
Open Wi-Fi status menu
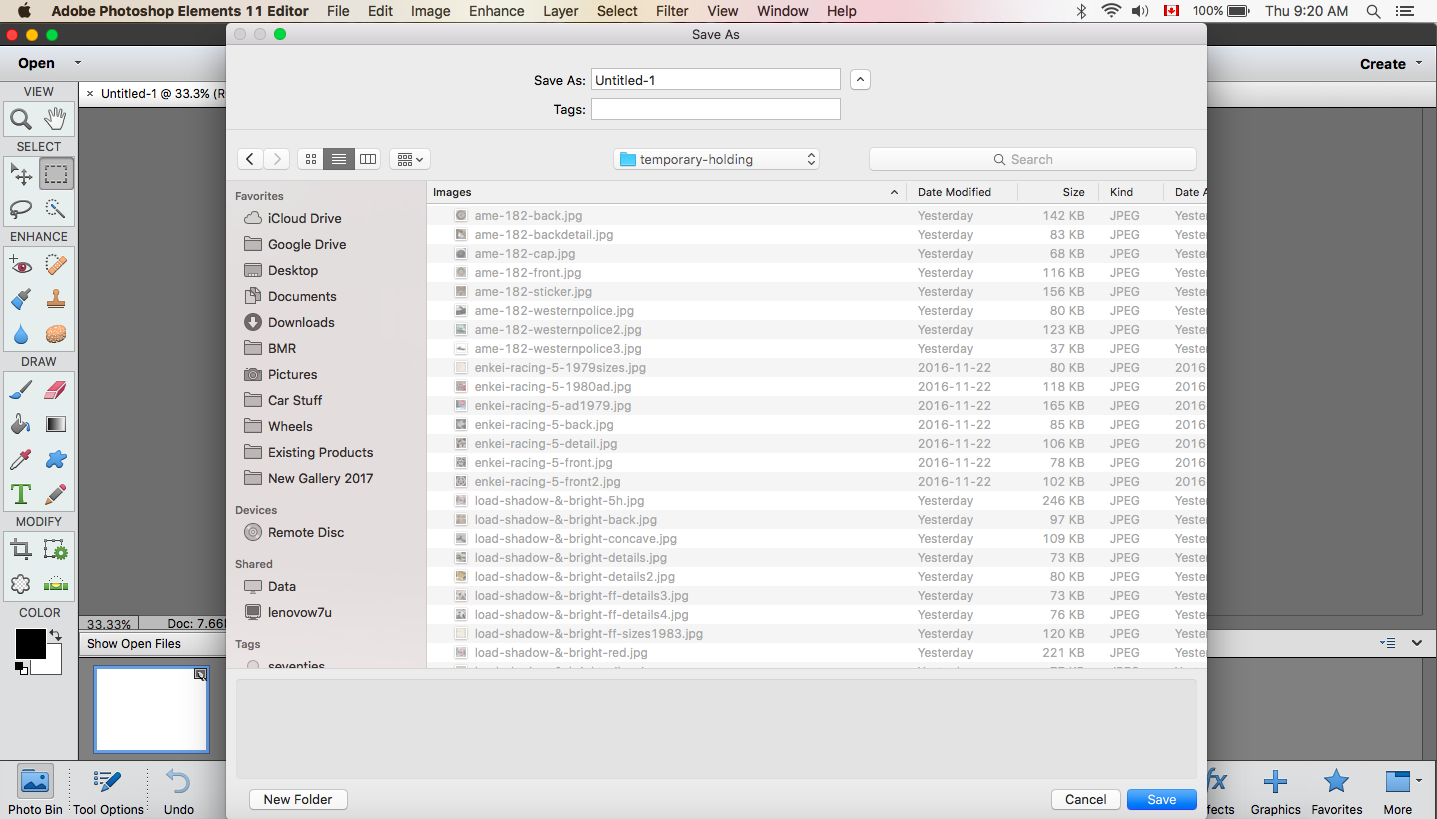[x=1110, y=11]
